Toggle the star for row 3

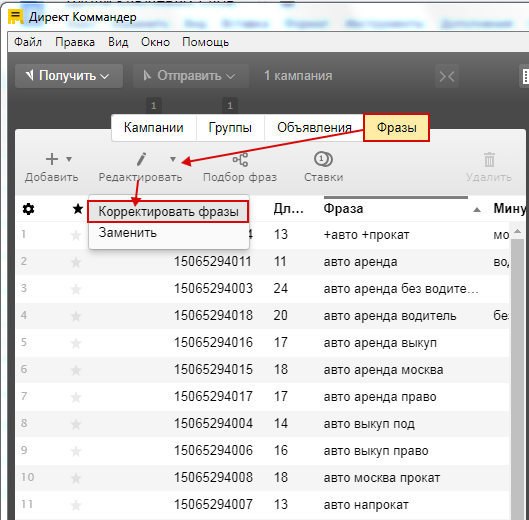(76, 289)
